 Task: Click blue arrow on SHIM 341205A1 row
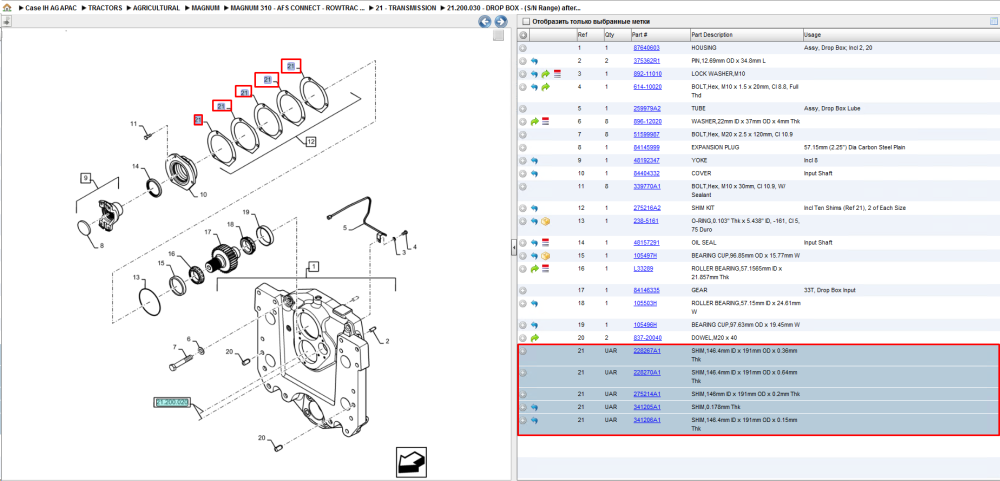pyautogui.click(x=534, y=406)
